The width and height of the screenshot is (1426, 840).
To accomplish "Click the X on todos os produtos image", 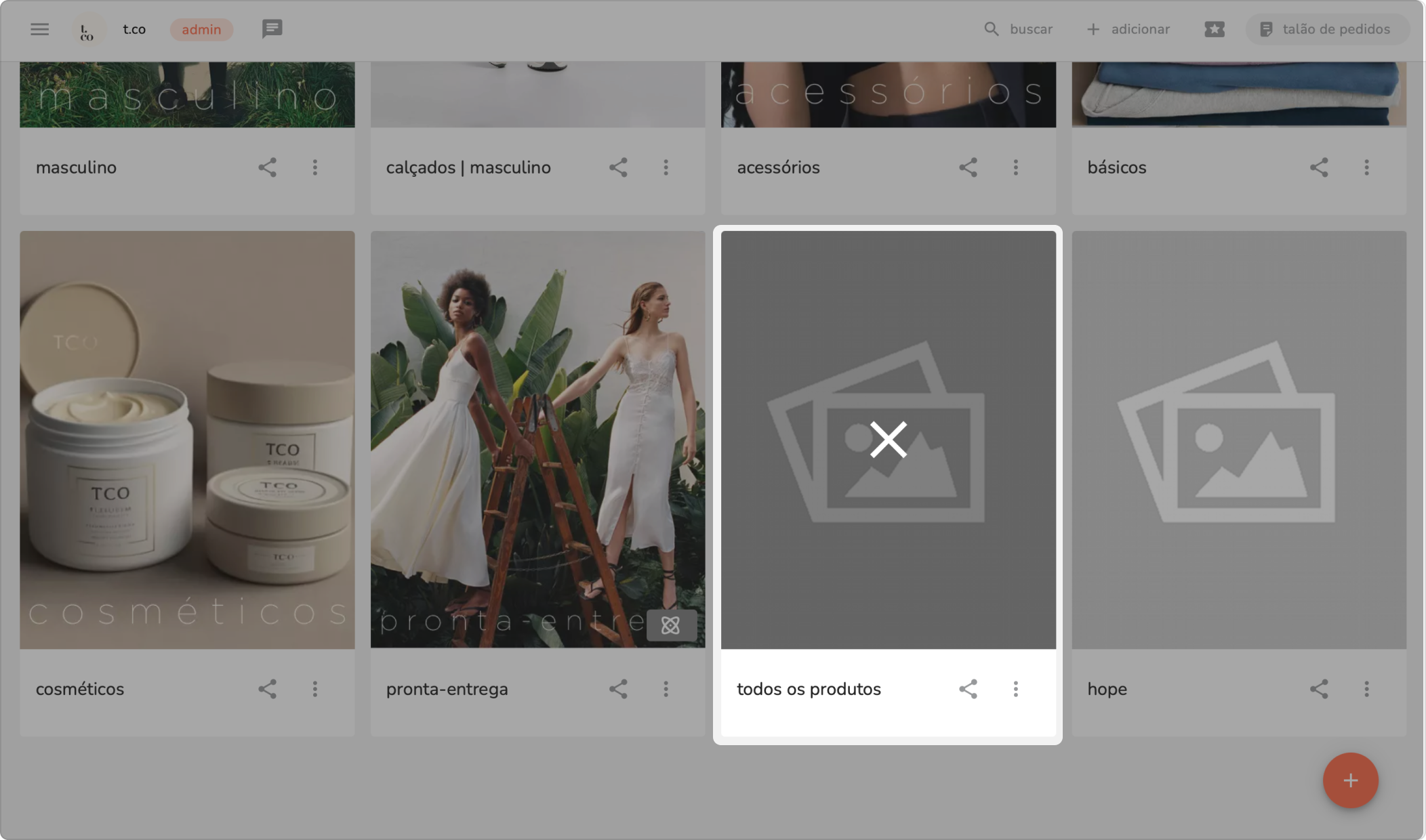I will coord(888,440).
